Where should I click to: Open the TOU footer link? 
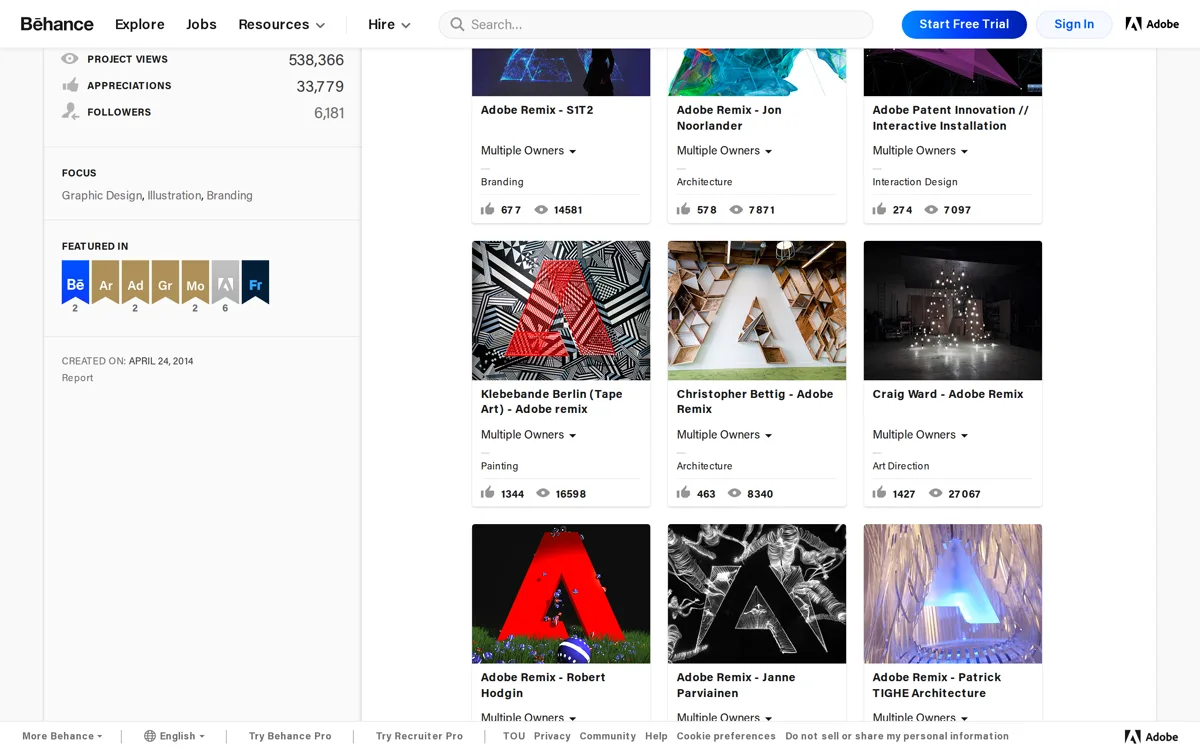pyautogui.click(x=514, y=736)
